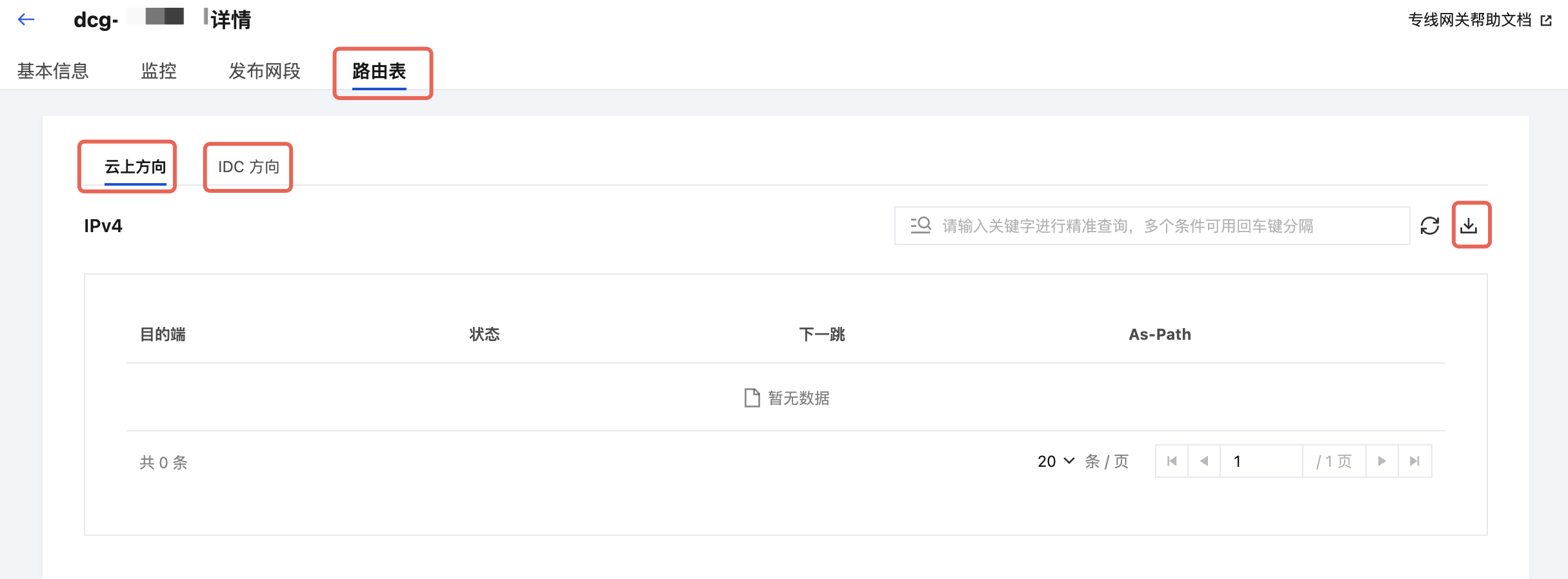The width and height of the screenshot is (1568, 579).
Task: Click external link icon beside 专线网关帮助文档
Action: click(x=1546, y=21)
